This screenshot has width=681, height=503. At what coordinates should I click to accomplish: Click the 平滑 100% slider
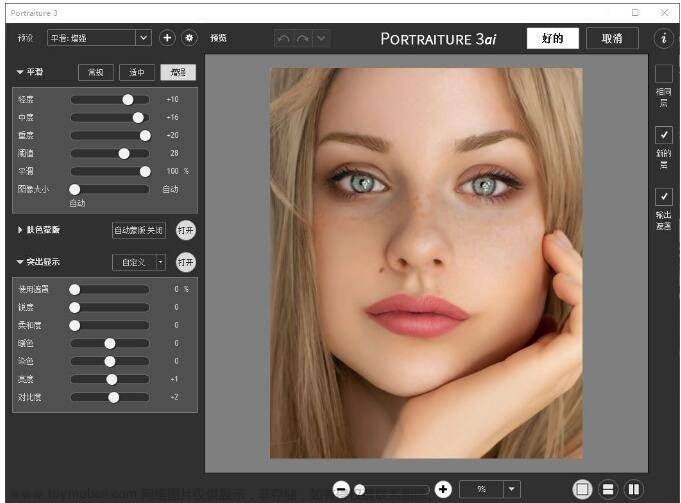(110, 172)
